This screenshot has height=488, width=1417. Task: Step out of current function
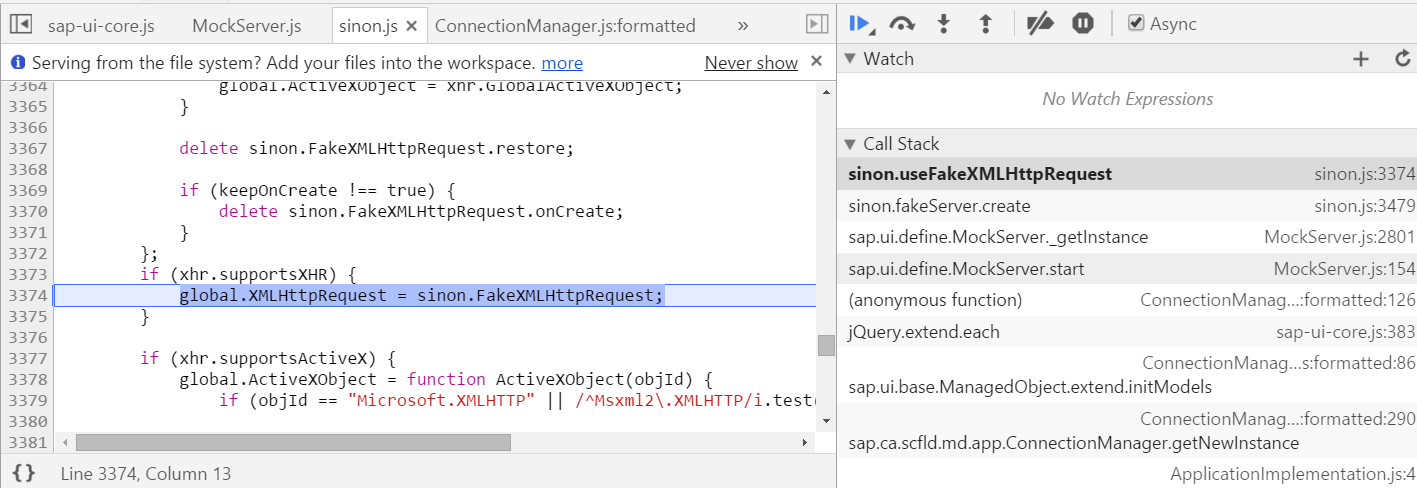point(985,24)
